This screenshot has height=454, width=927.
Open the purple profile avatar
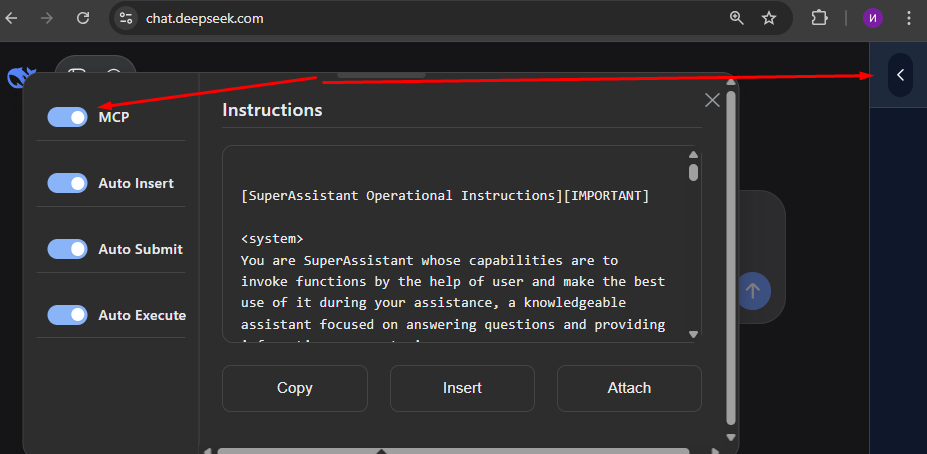point(873,18)
